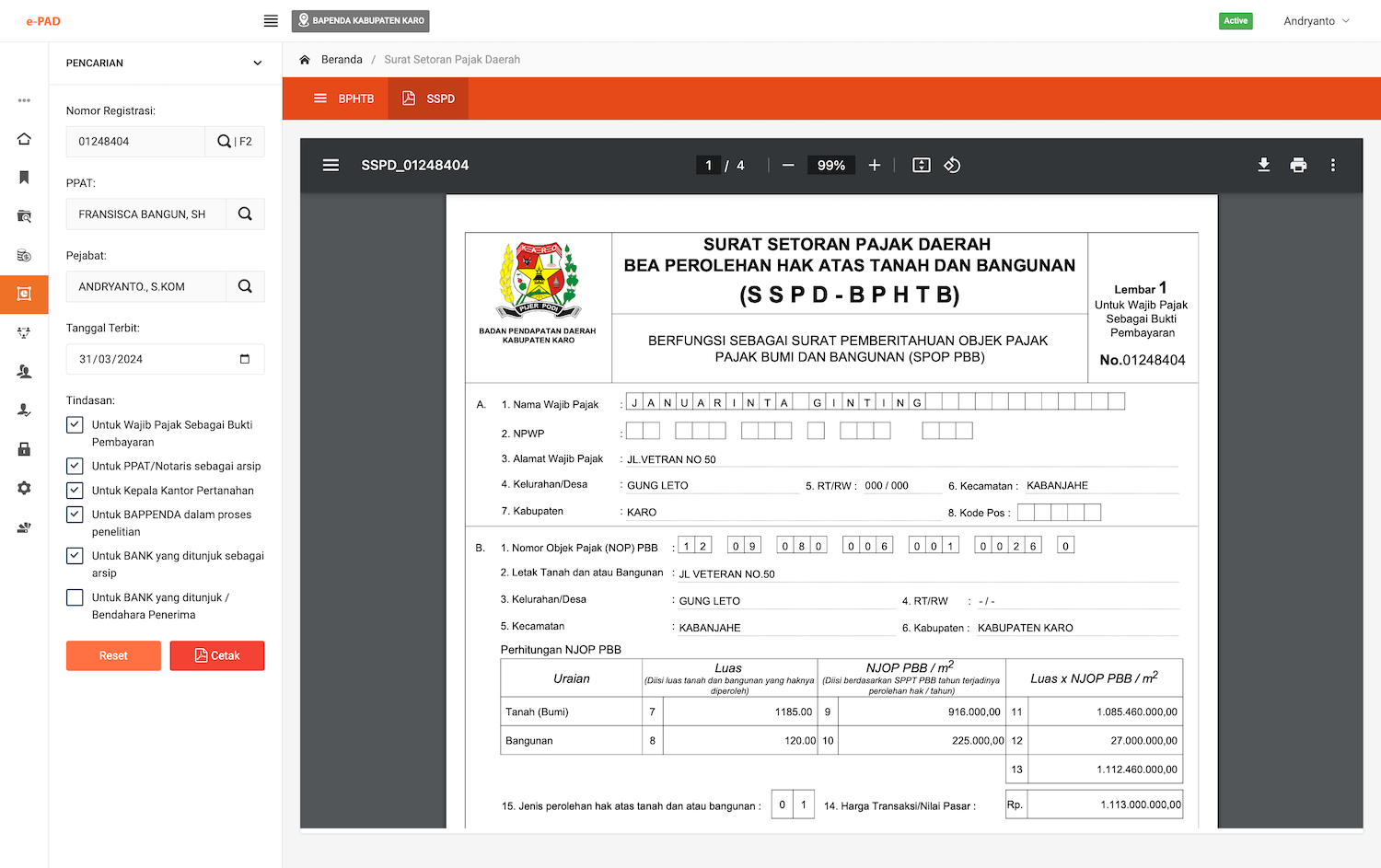Click the fit to page icon

(x=921, y=165)
